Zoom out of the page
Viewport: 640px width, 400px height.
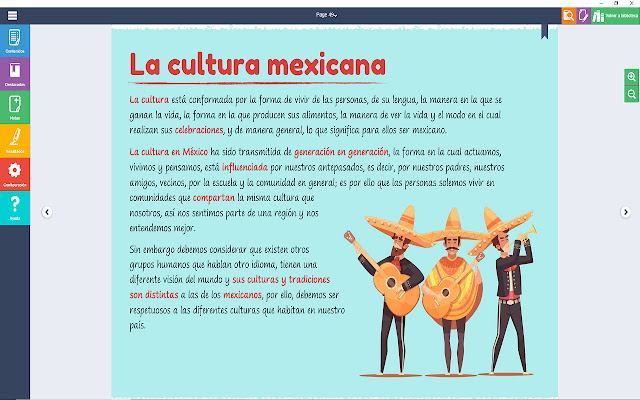(631, 94)
